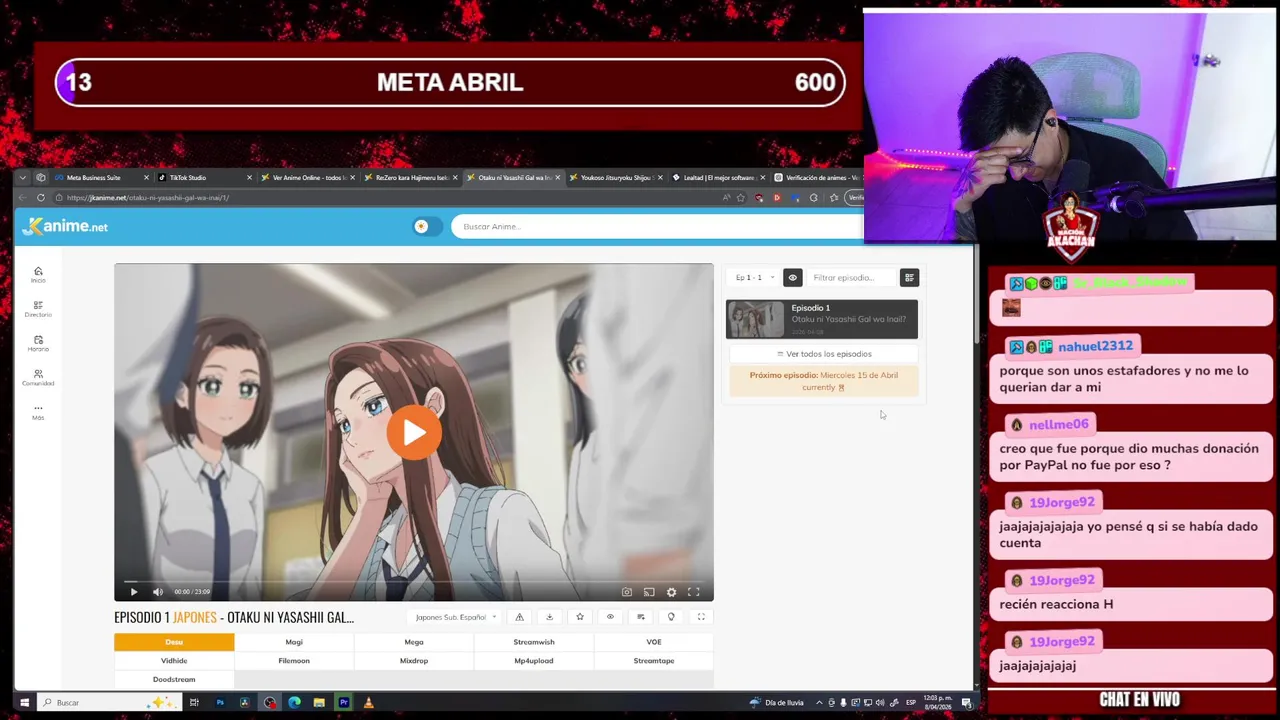Click the browser address bar URL
The image size is (1280, 720).
click(148, 198)
